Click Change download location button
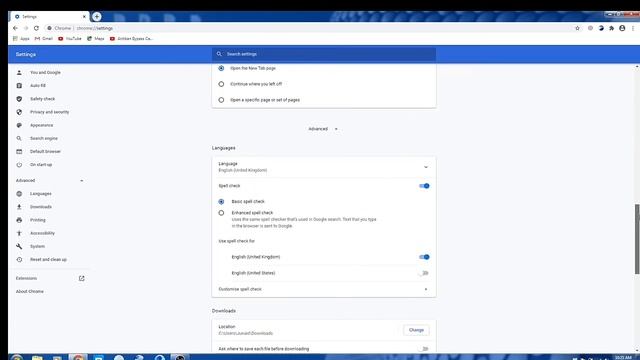The image size is (640, 360). coord(416,330)
